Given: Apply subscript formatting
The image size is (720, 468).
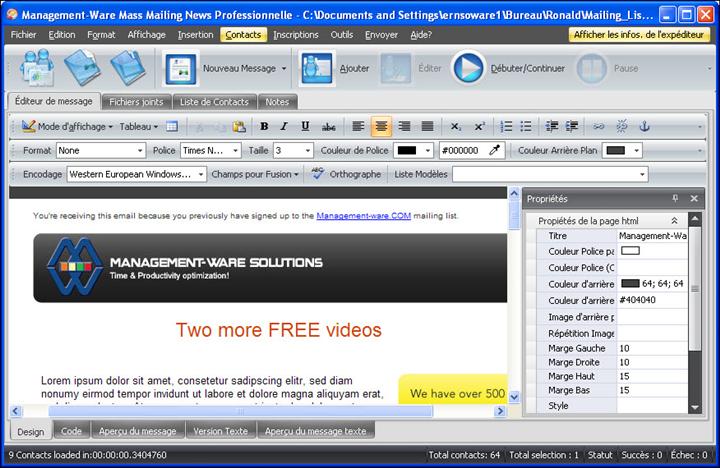Looking at the screenshot, I should pyautogui.click(x=456, y=126).
